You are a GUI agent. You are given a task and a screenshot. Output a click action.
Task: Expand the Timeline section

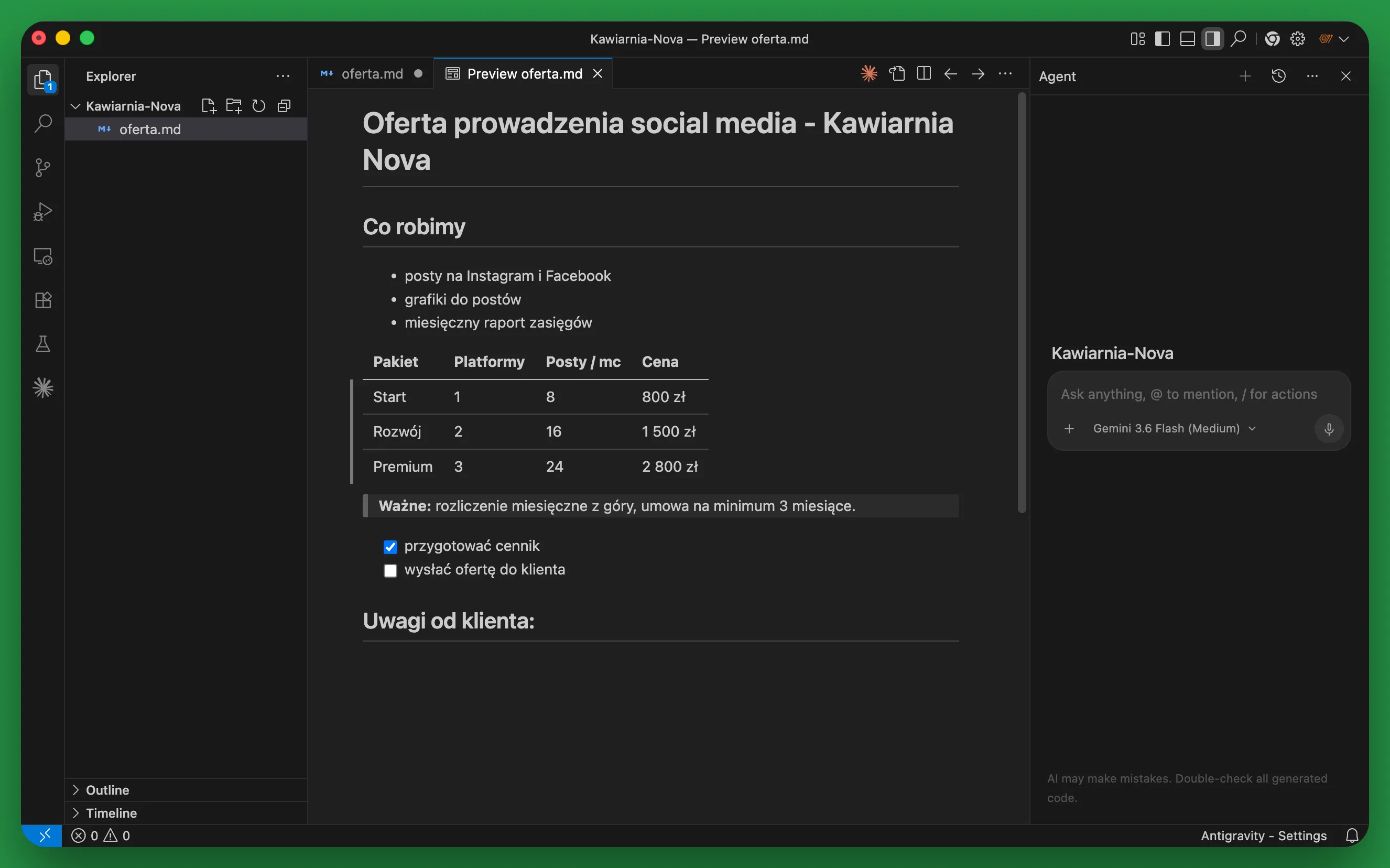[186, 813]
